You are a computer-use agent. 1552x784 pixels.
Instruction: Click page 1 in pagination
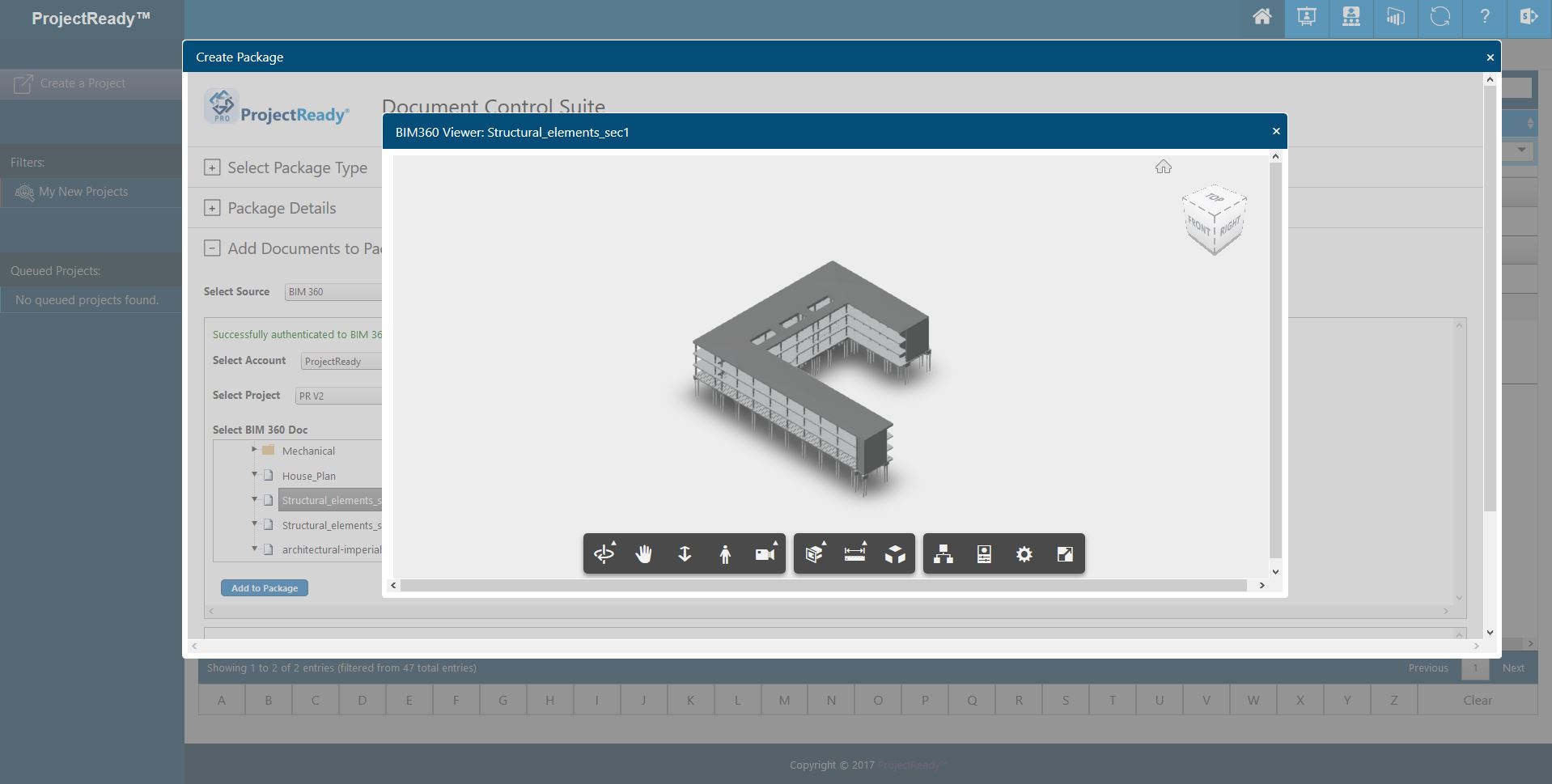click(1475, 668)
